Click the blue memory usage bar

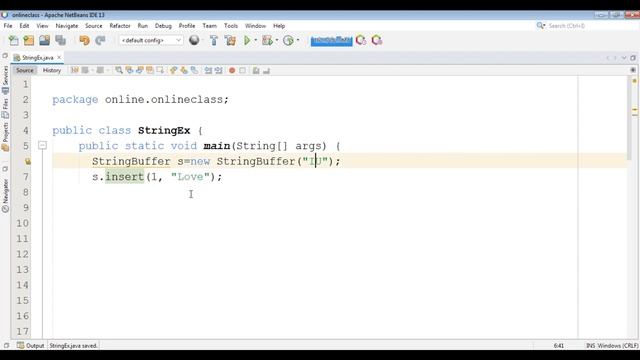pos(331,40)
